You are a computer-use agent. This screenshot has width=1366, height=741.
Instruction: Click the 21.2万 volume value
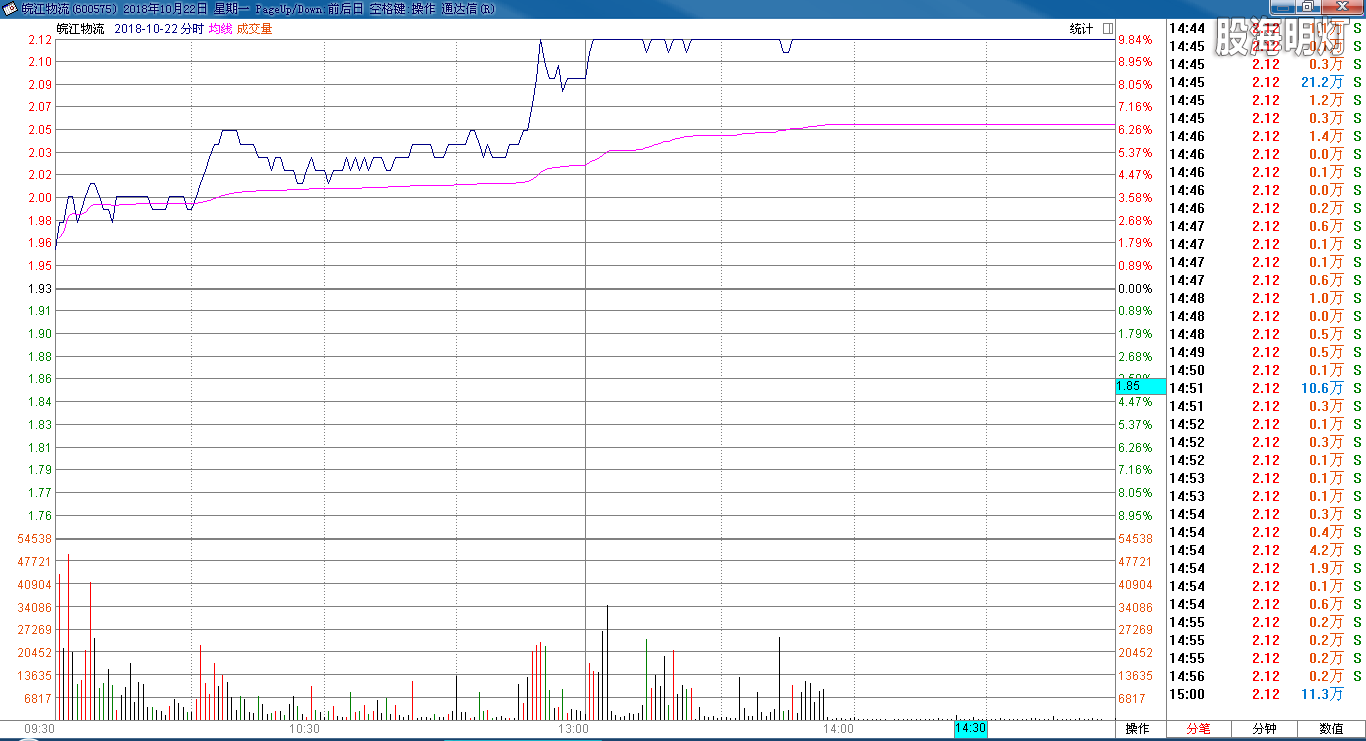[x=1322, y=82]
